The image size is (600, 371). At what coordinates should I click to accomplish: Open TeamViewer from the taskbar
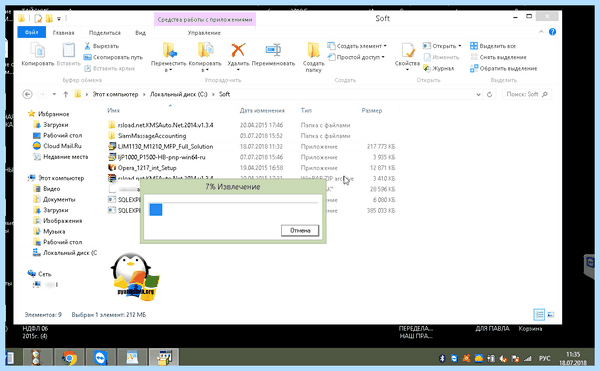pos(100,358)
